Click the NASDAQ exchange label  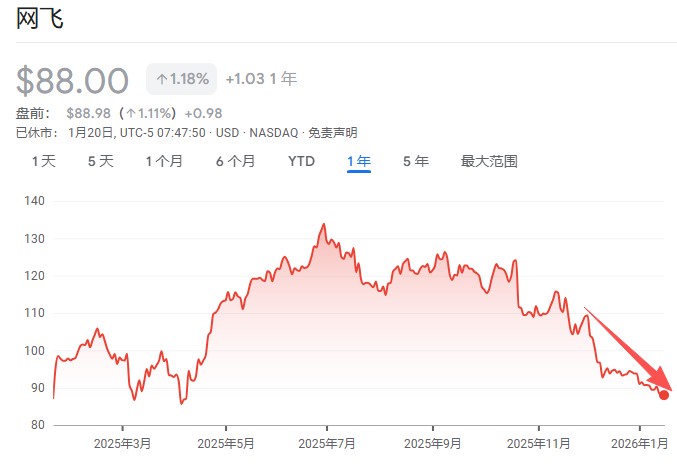[x=274, y=133]
